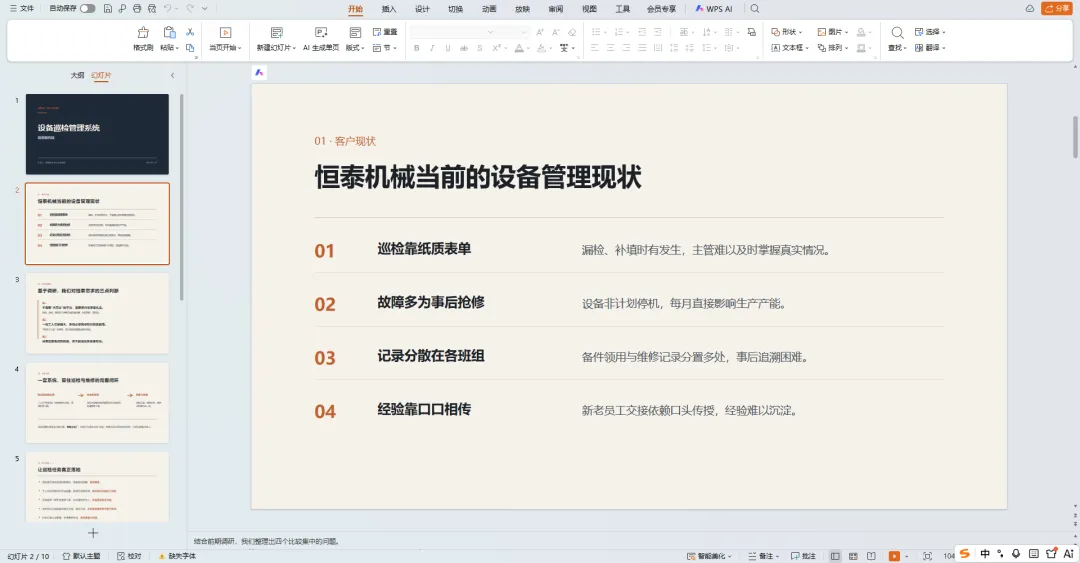This screenshot has width=1080, height=563.
Task: Click the 批注 comments button
Action: click(x=803, y=556)
